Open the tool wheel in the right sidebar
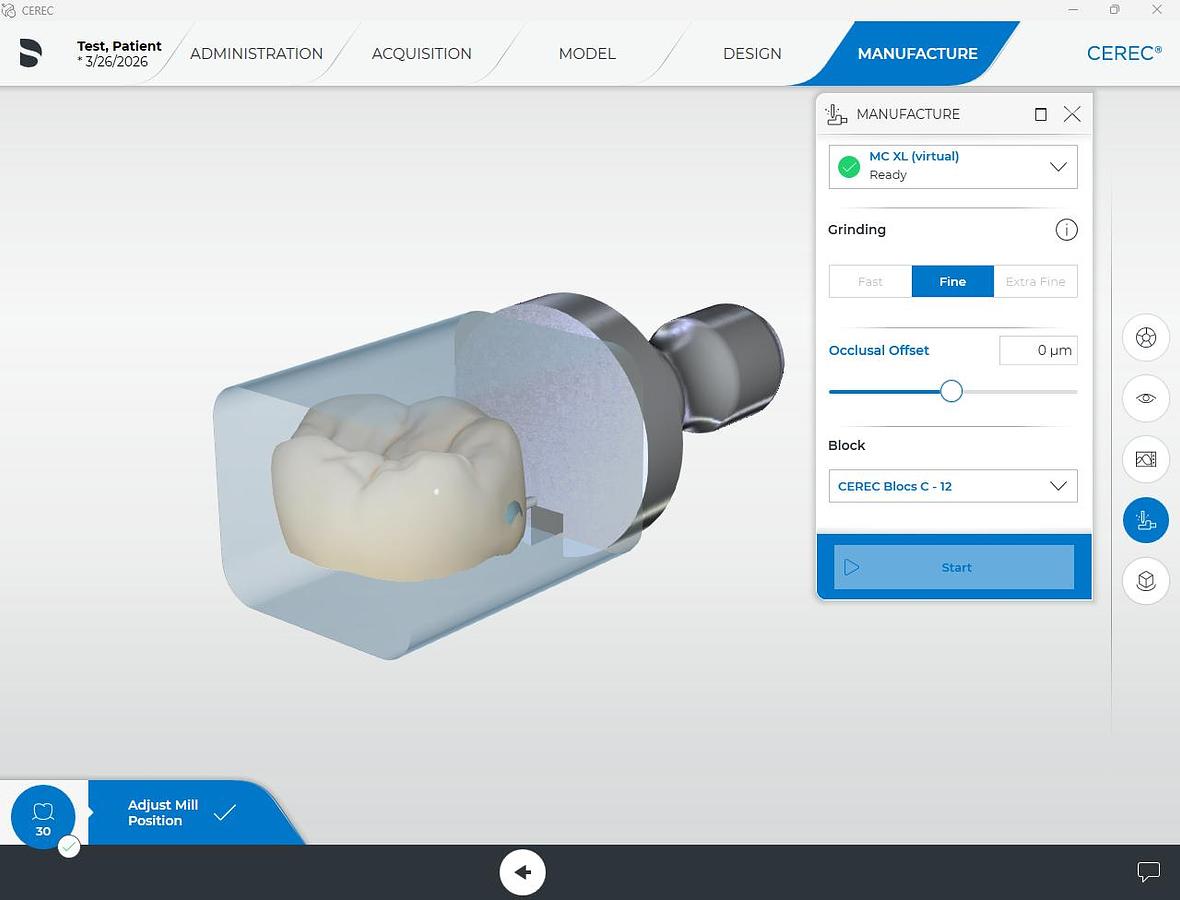The height and width of the screenshot is (900, 1180). coord(1145,337)
